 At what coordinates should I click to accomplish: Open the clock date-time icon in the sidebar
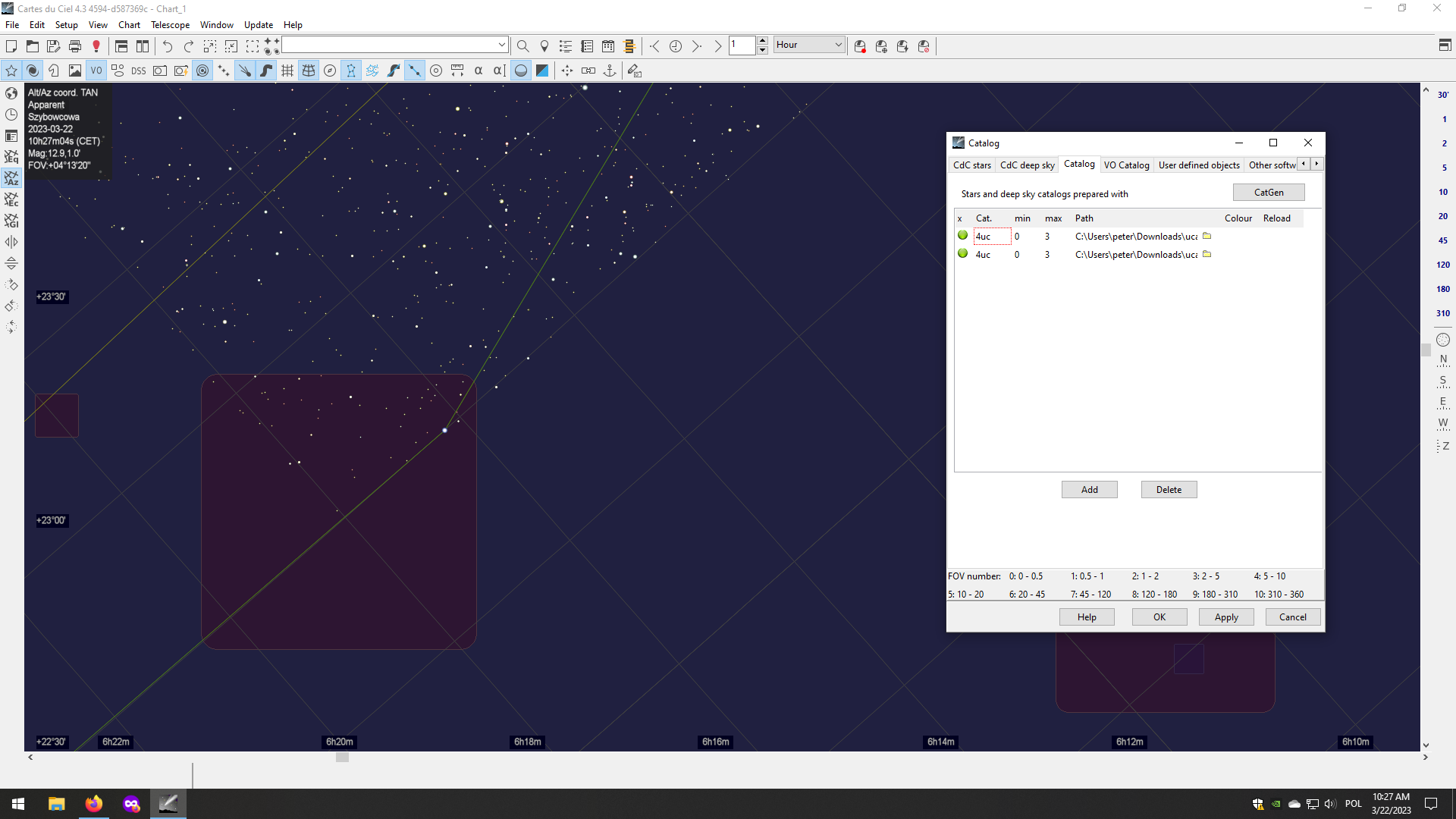coord(11,115)
